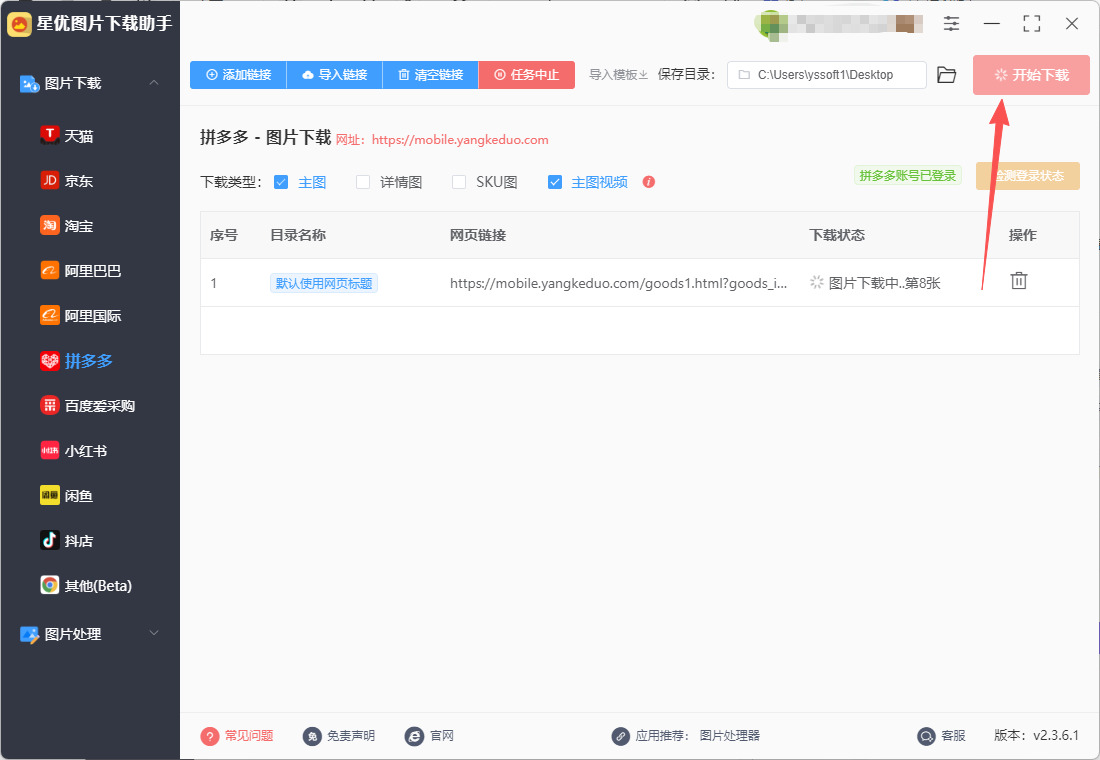This screenshot has width=1100, height=760.
Task: Click the 百度爱采购 red icon
Action: pyautogui.click(x=50, y=406)
